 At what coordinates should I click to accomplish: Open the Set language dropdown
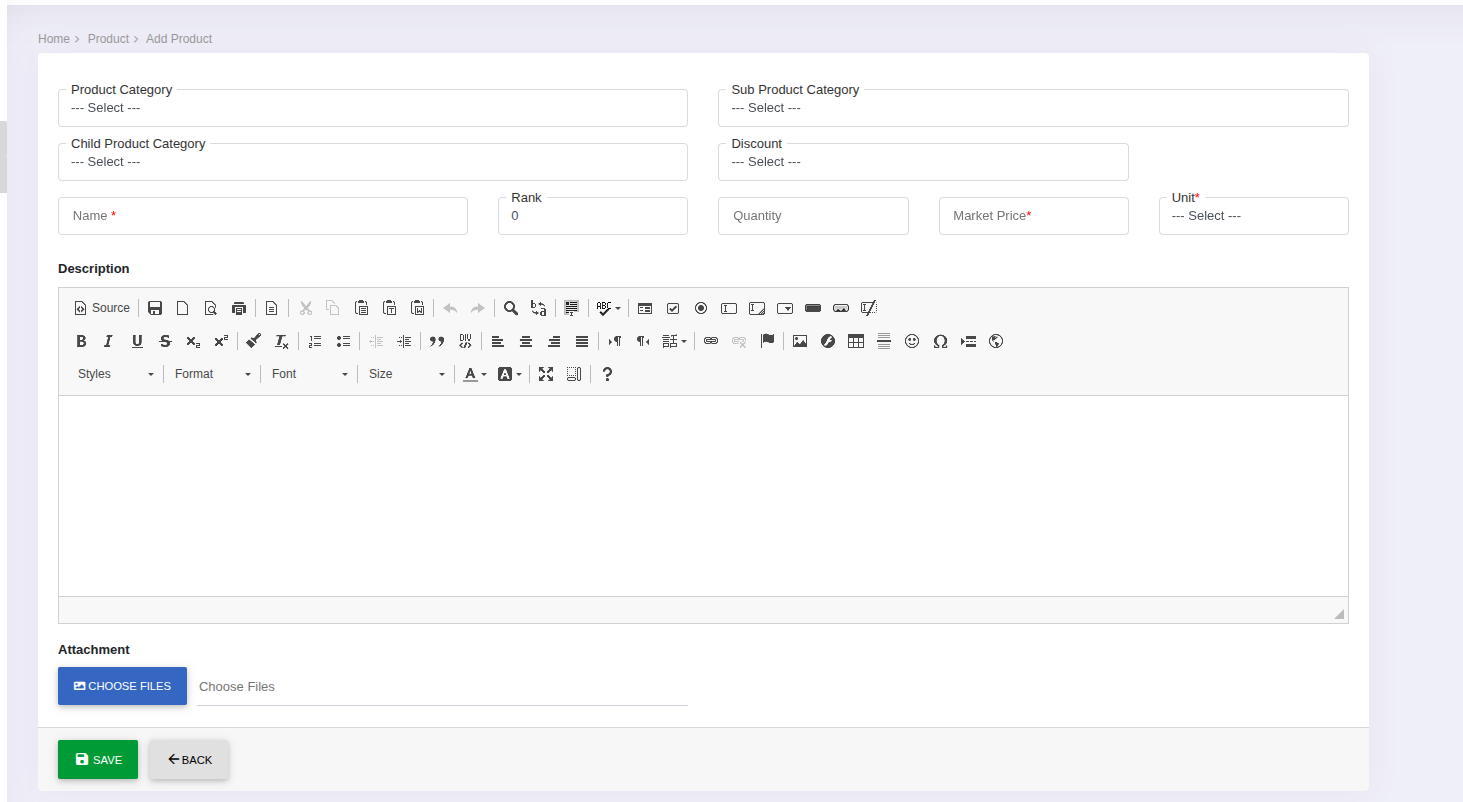675,341
